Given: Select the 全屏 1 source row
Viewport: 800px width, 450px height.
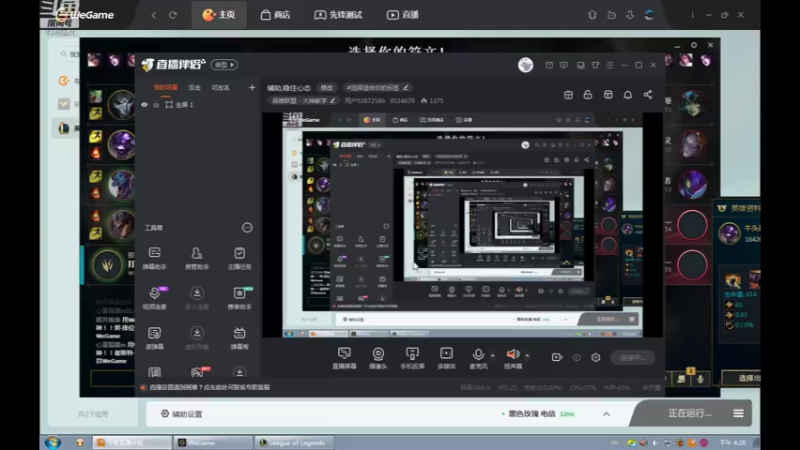Looking at the screenshot, I should tap(197, 105).
